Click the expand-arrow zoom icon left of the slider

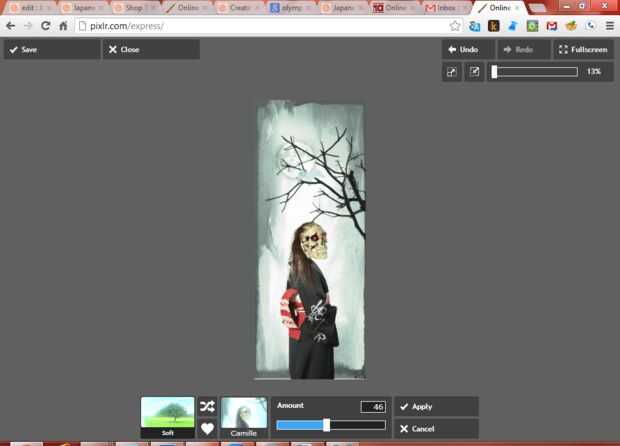point(452,72)
